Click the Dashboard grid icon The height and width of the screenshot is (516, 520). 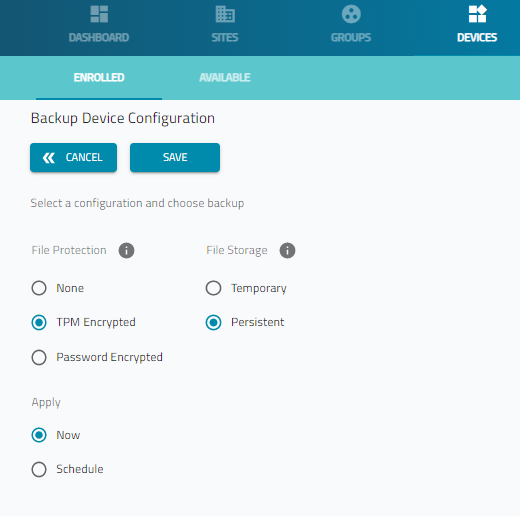pyautogui.click(x=99, y=14)
